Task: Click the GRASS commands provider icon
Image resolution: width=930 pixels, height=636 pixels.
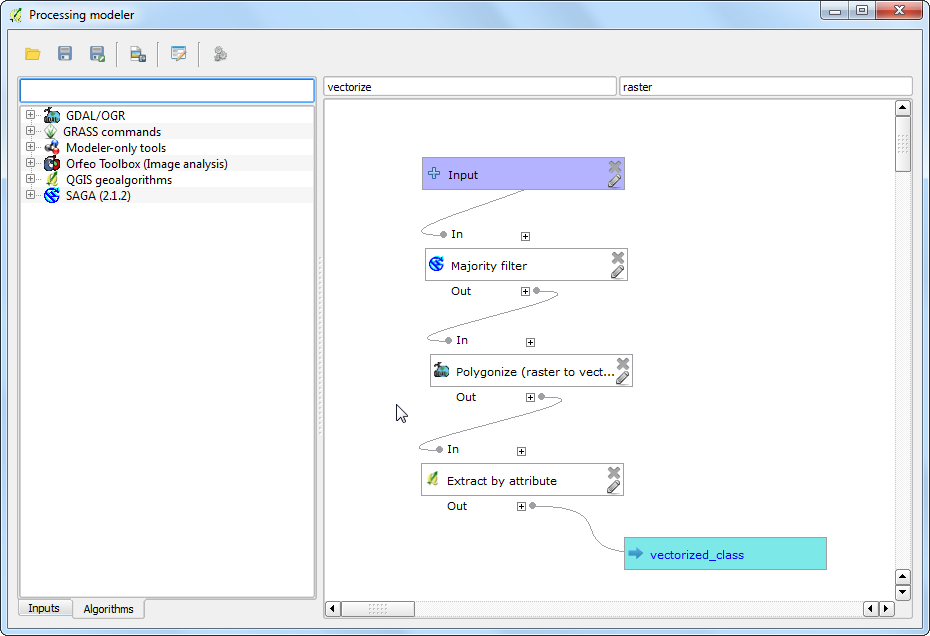Action: pos(51,131)
